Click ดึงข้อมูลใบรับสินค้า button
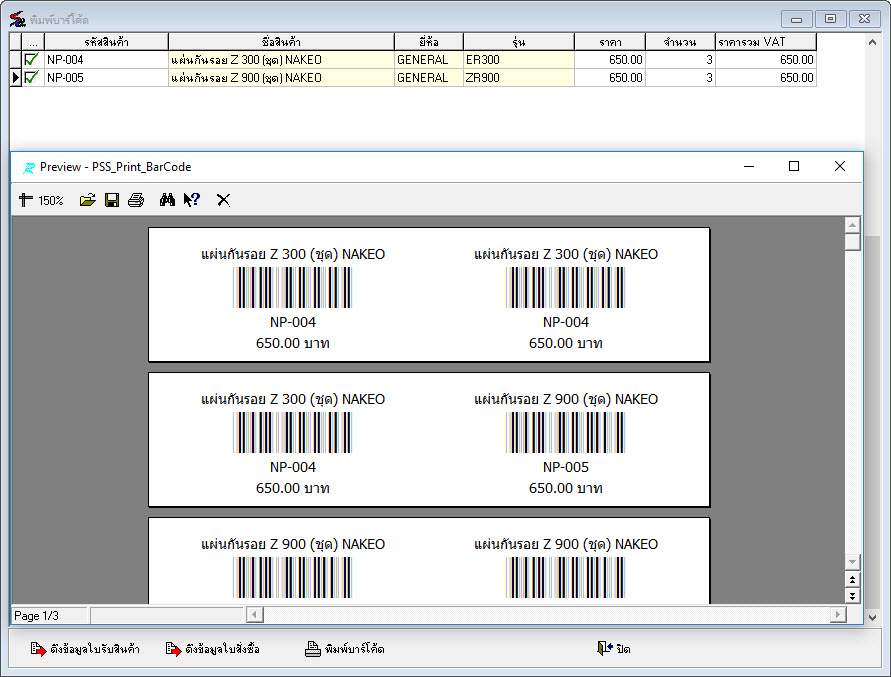 [85, 649]
